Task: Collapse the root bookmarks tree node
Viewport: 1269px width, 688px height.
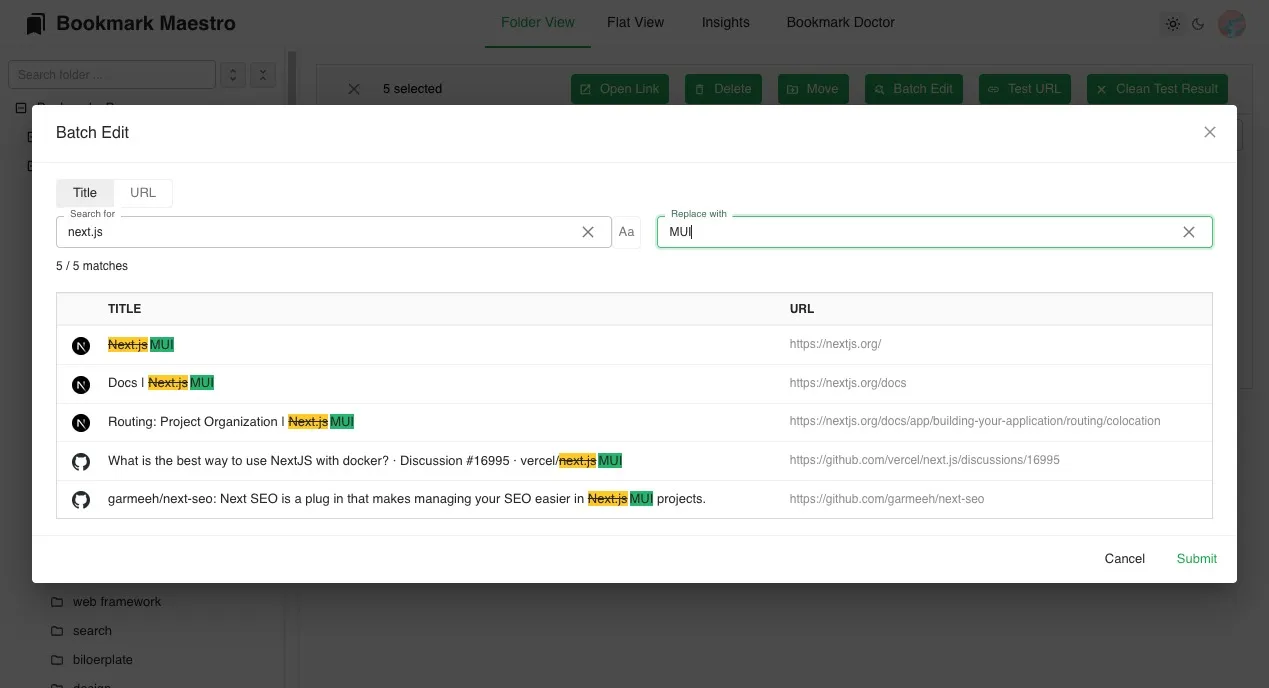Action: coord(21,108)
